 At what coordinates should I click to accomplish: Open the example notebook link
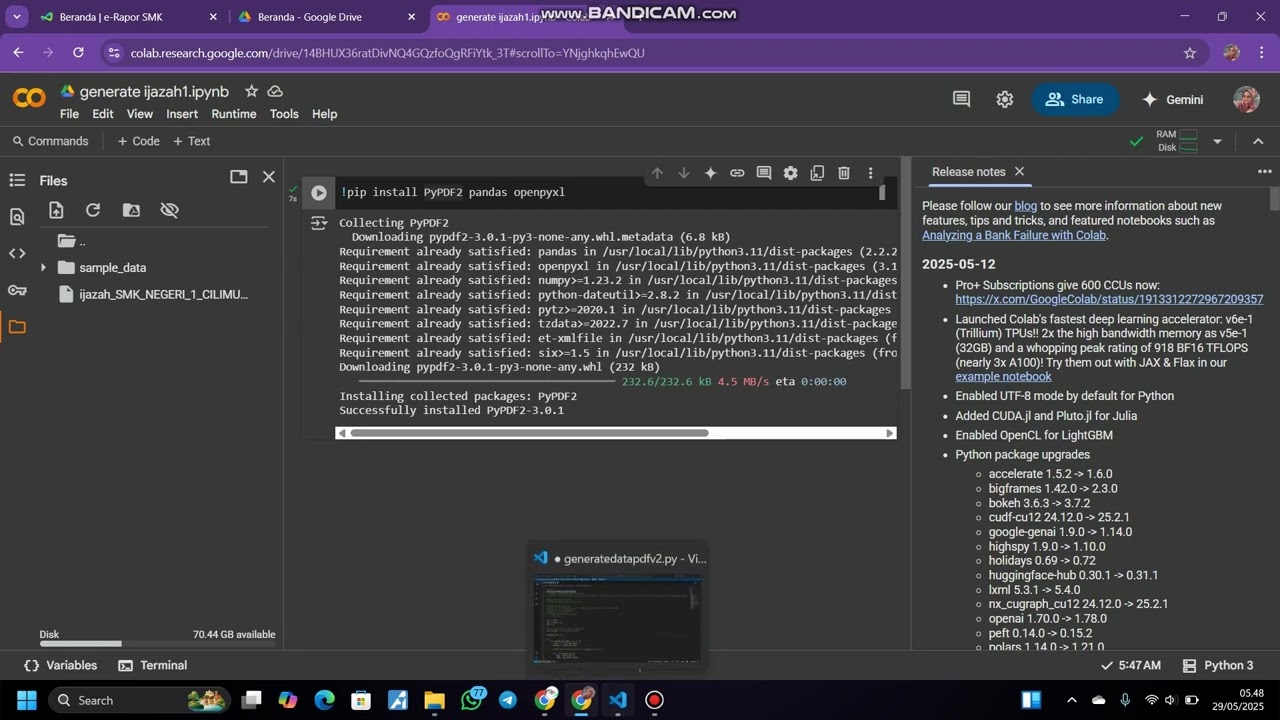click(x=1003, y=377)
